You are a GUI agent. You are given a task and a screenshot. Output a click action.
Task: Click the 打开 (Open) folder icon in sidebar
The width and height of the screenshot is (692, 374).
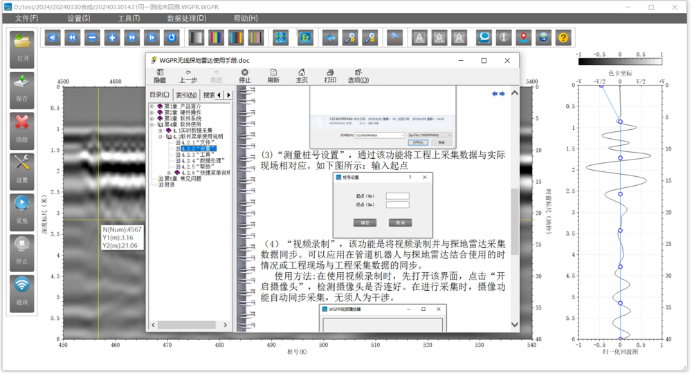tap(22, 49)
